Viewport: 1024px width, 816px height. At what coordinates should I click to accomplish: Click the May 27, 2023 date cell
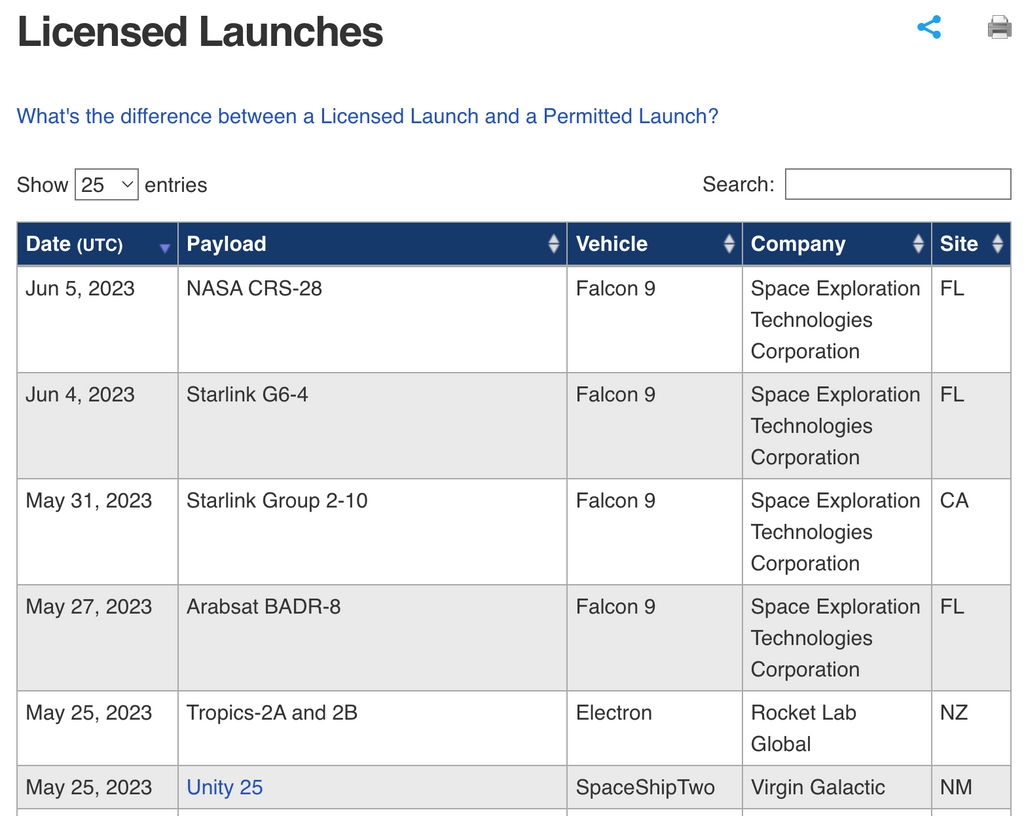(x=97, y=638)
